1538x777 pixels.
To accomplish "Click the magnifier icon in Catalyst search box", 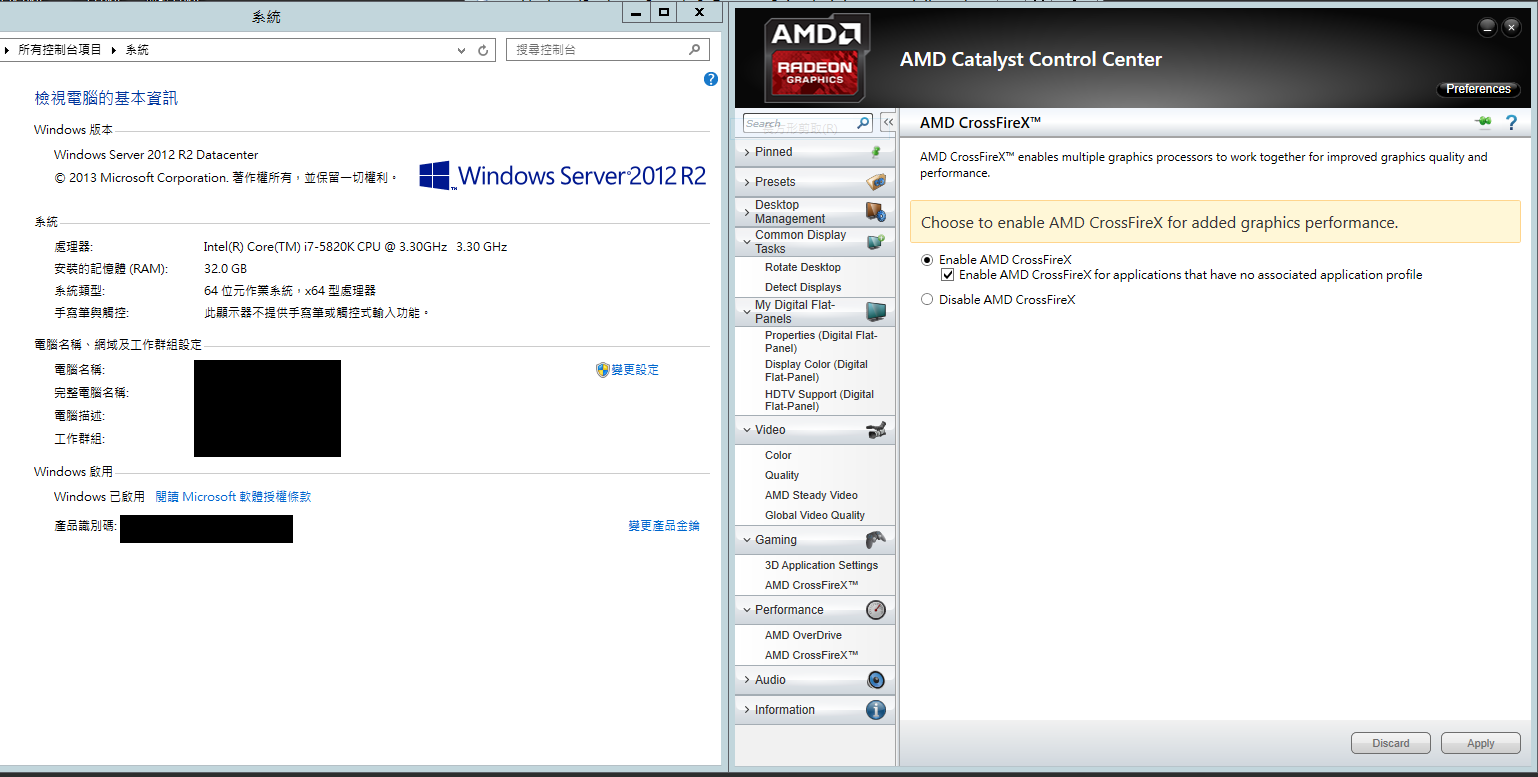I will 863,123.
